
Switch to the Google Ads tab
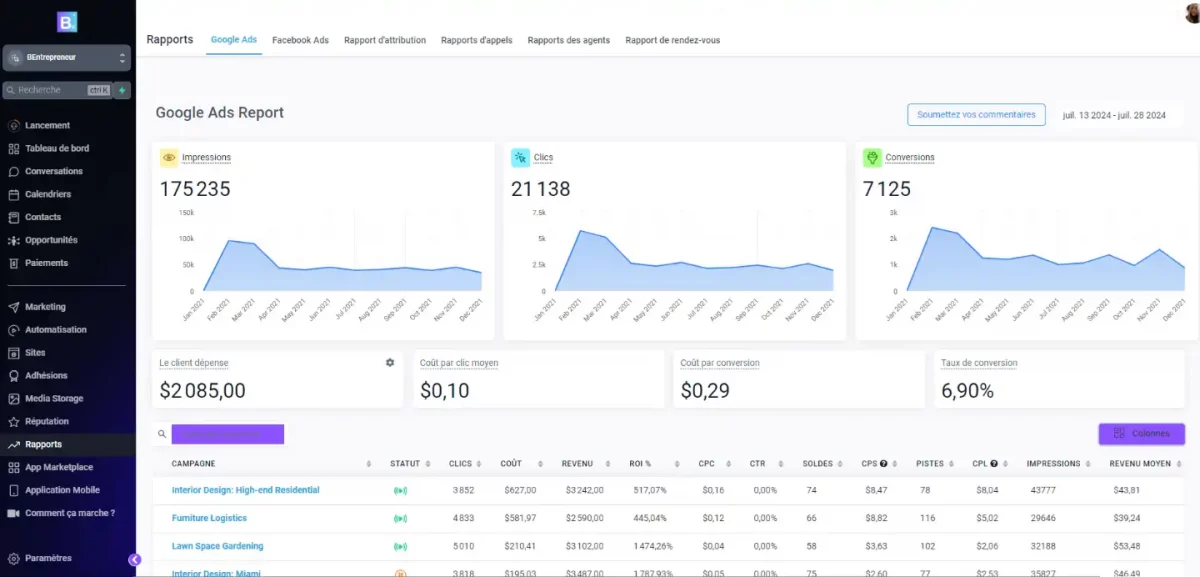(234, 40)
